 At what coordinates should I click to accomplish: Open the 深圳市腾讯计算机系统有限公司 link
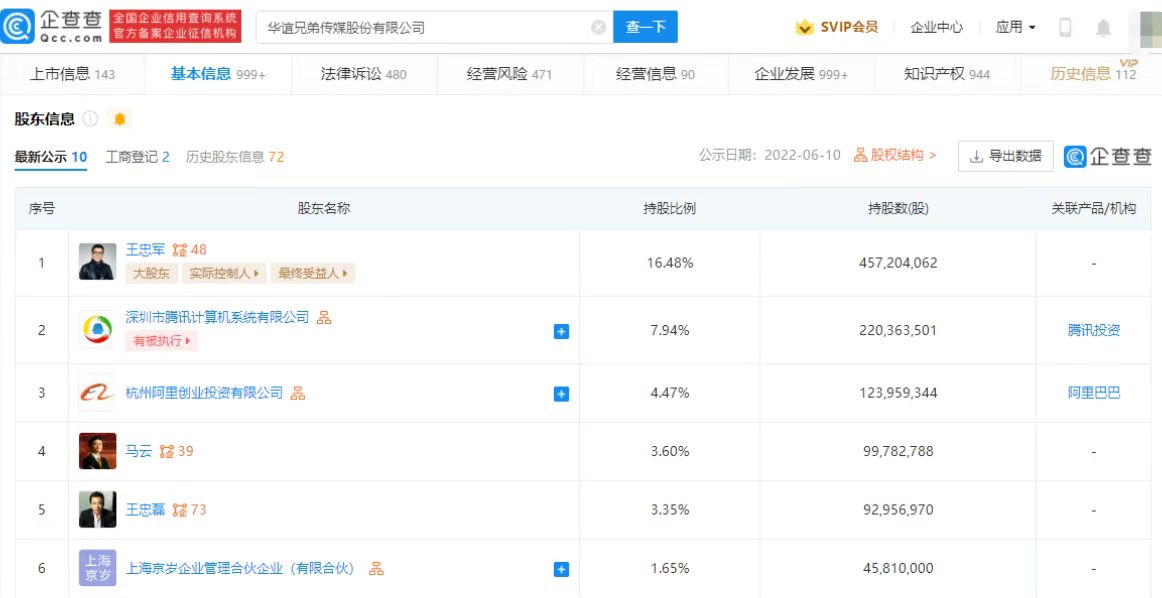[217, 317]
